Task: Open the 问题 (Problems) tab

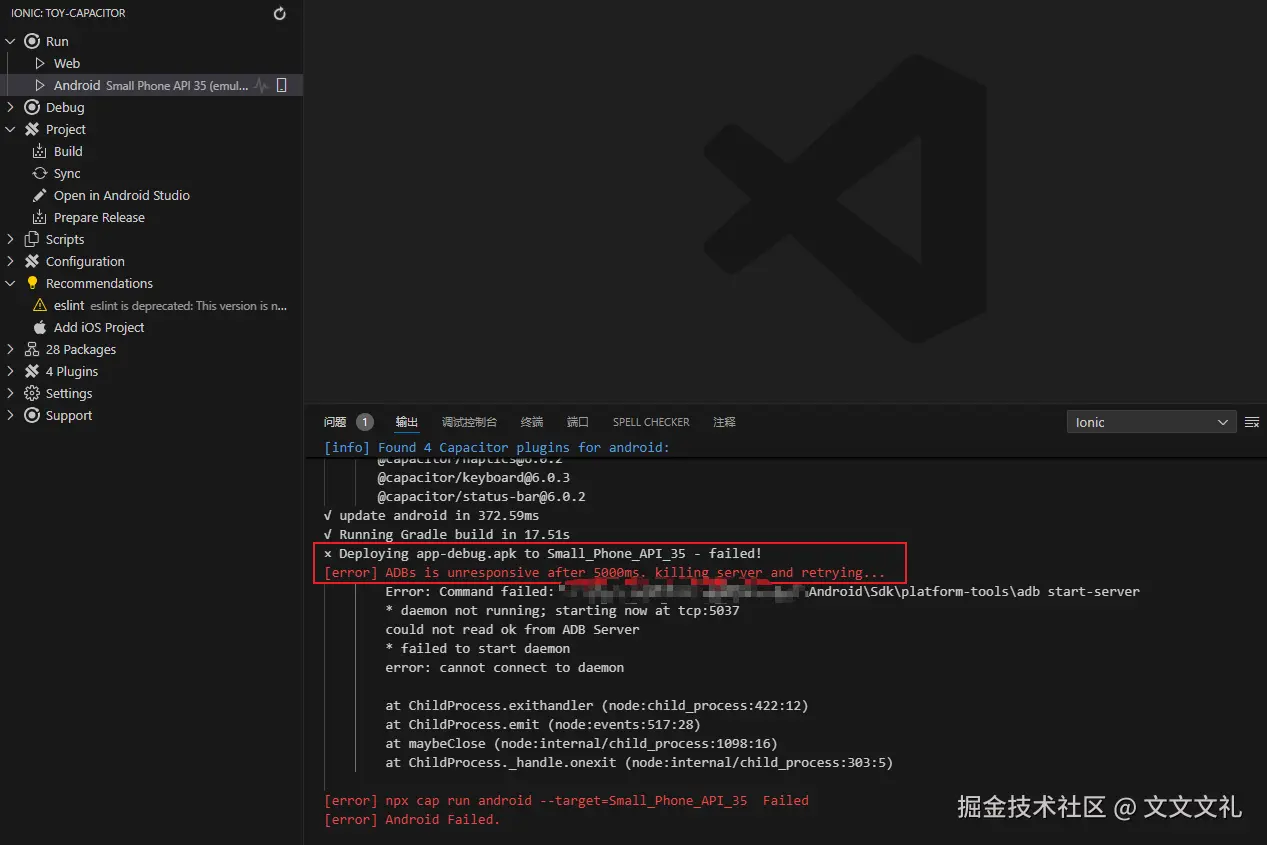Action: tap(335, 422)
